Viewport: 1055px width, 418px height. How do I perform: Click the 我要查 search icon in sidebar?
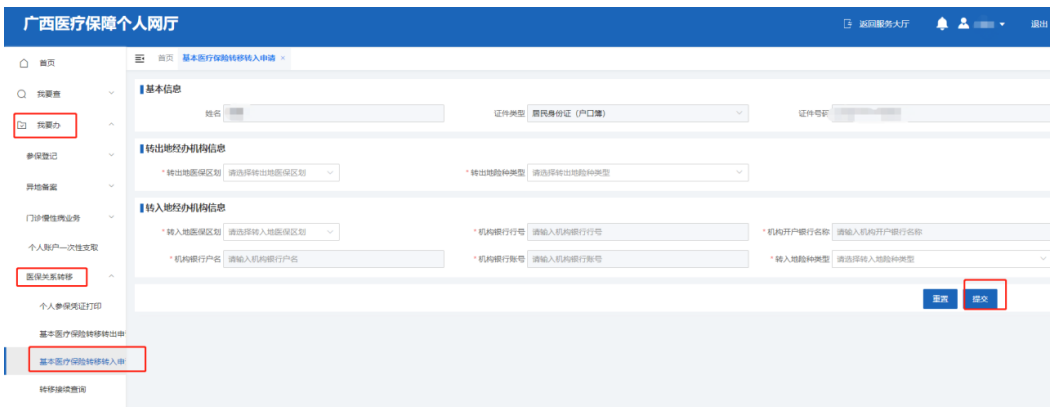(22, 94)
